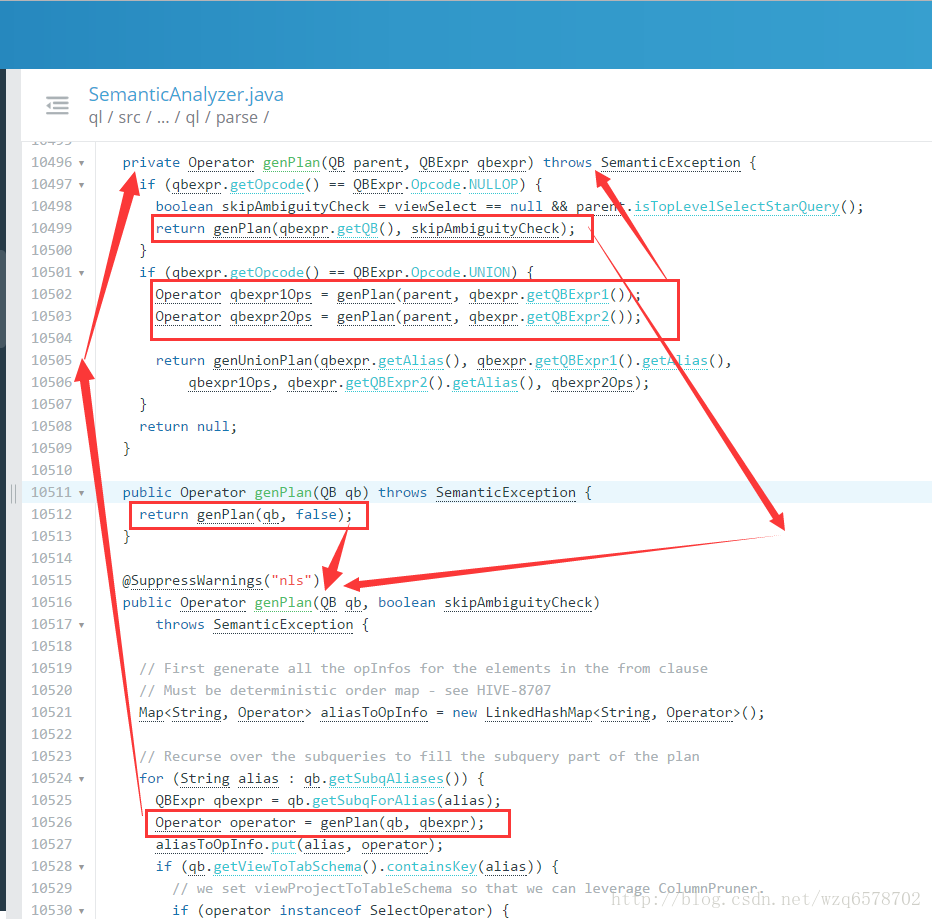Follow the getQBExpr2 link on line 10503
Screen dimensions: 932x919
pyautogui.click(x=568, y=317)
